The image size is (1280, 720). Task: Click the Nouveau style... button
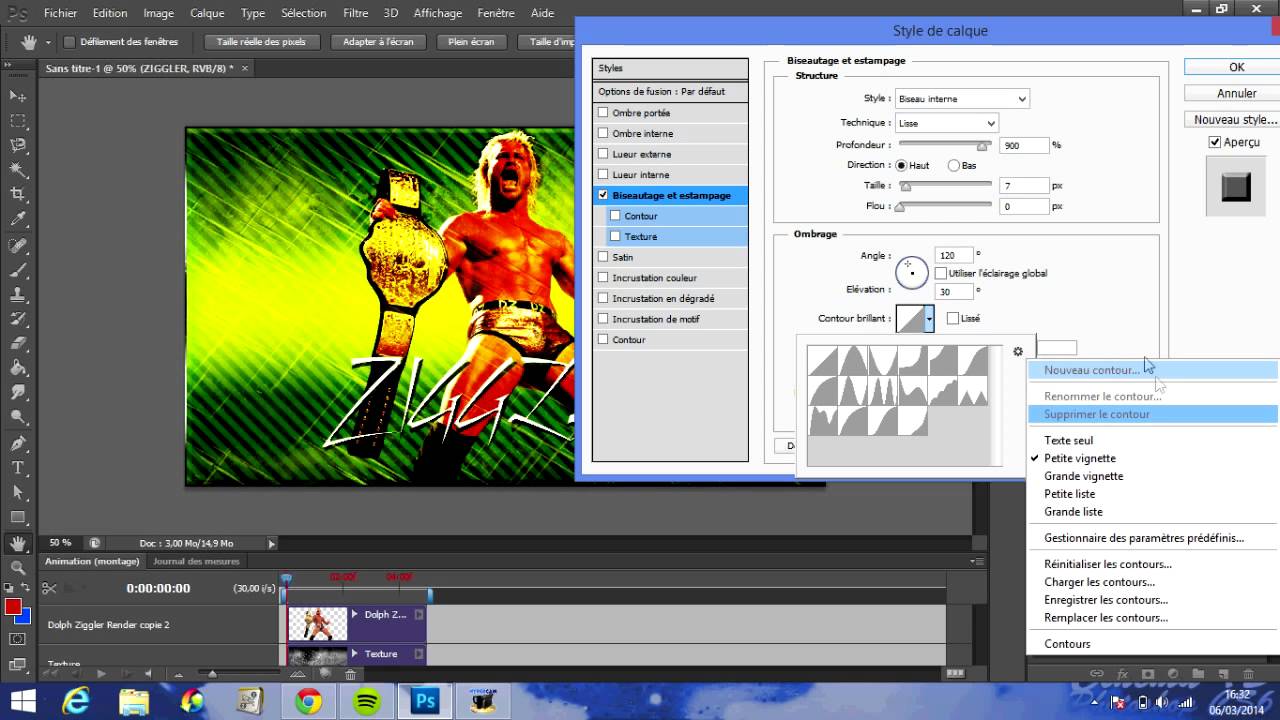click(1237, 120)
